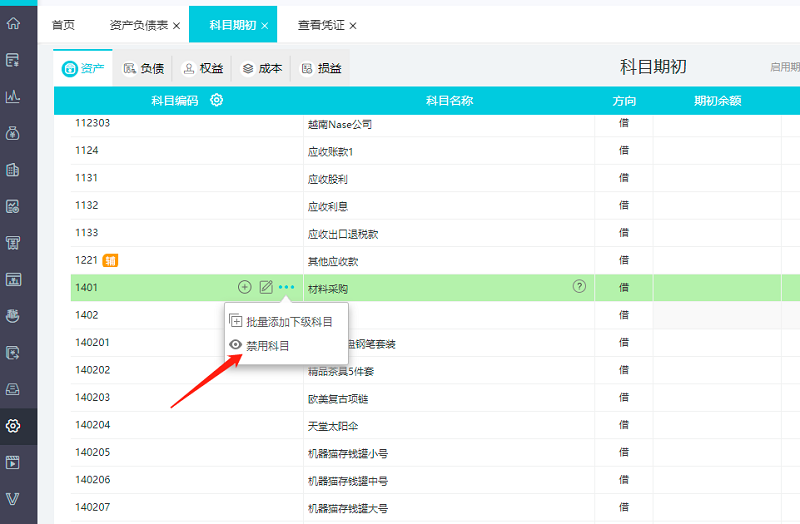The width and height of the screenshot is (800, 524).
Task: Open the invoice receipt icon in sidebar
Action: [13, 243]
